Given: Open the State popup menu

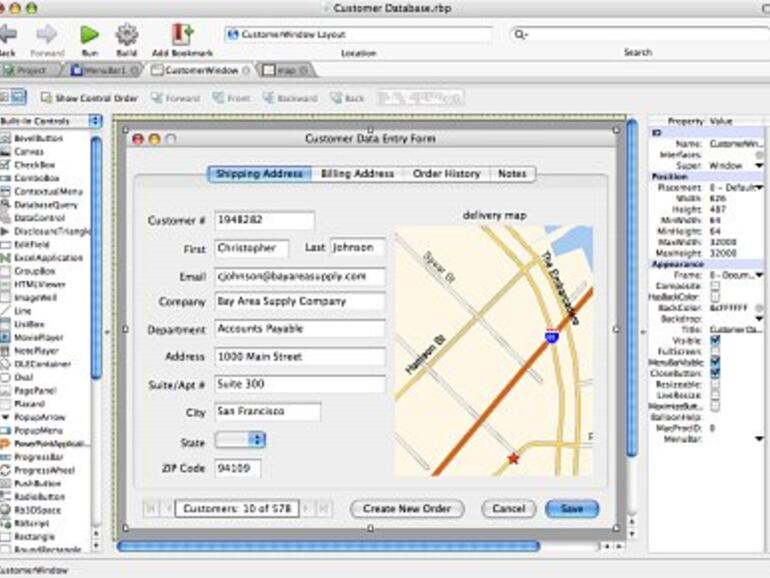Looking at the screenshot, I should point(241,440).
